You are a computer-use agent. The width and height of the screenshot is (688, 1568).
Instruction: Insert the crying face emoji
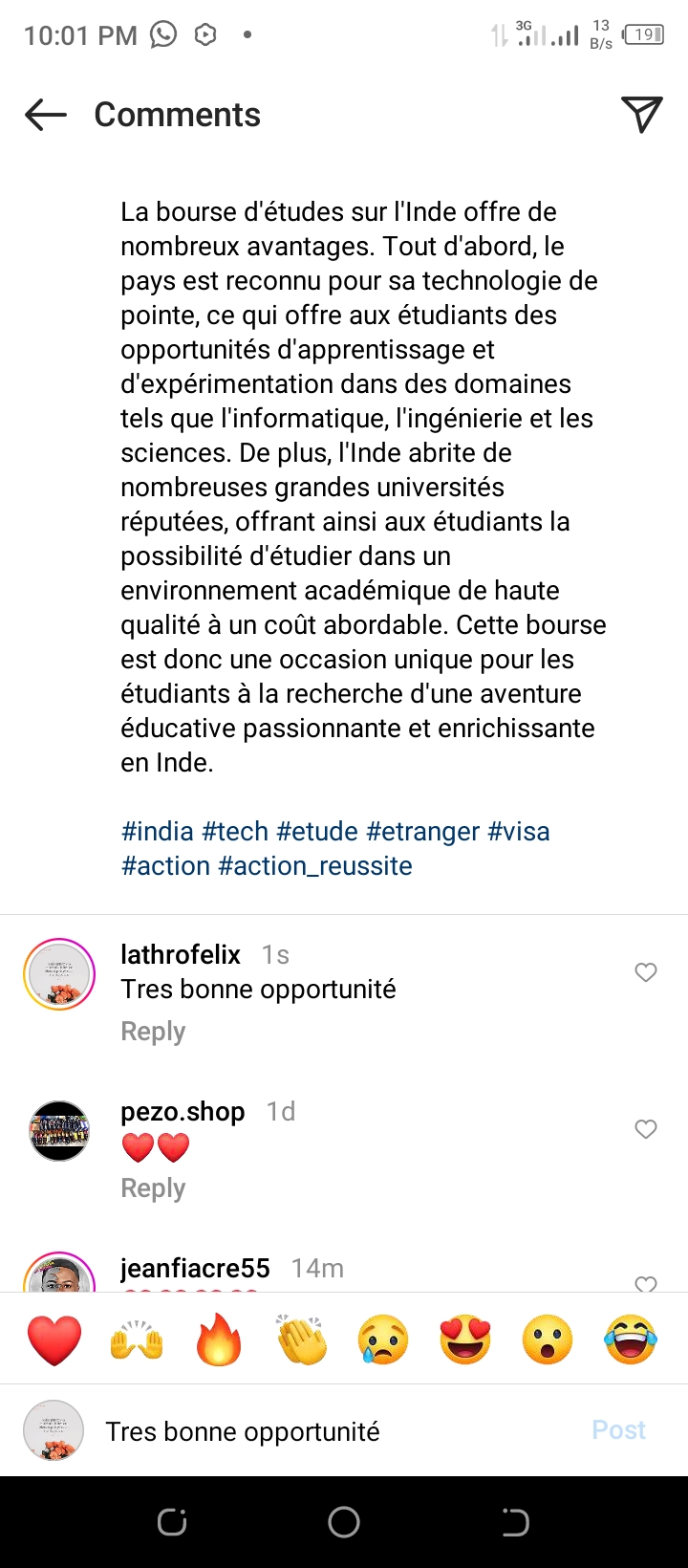[x=383, y=1339]
